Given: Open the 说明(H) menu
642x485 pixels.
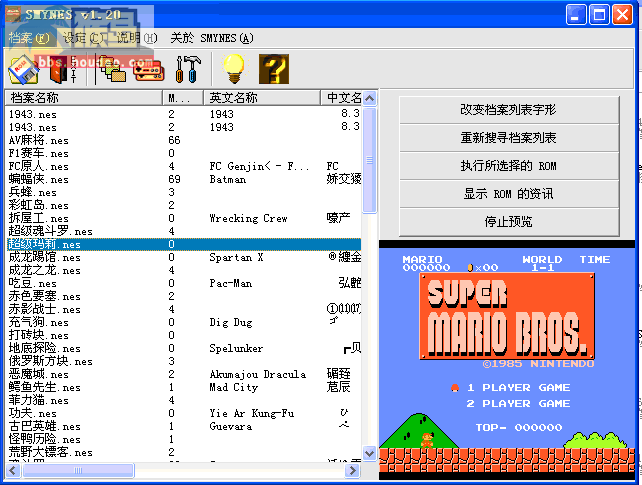Looking at the screenshot, I should click(x=137, y=38).
